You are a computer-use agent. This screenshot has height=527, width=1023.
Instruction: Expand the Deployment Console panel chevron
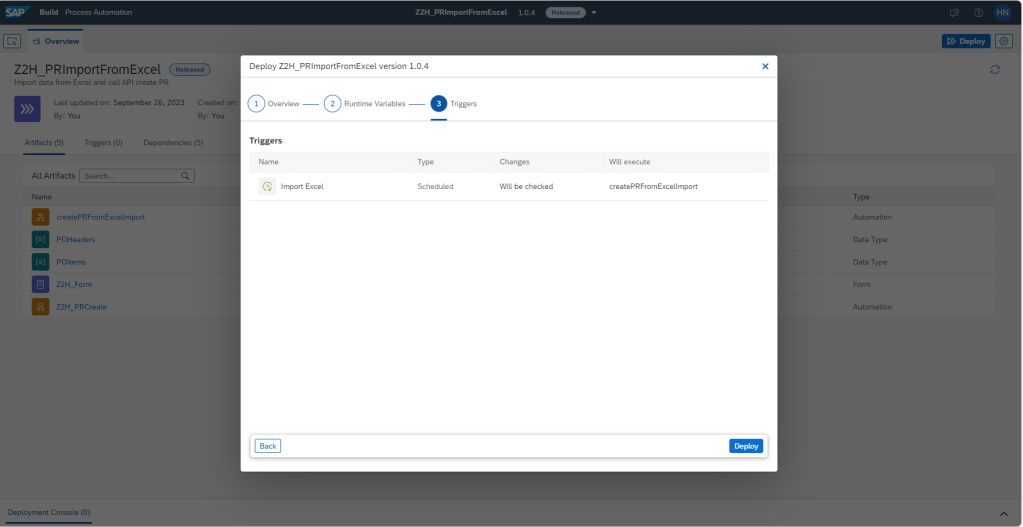[1004, 512]
